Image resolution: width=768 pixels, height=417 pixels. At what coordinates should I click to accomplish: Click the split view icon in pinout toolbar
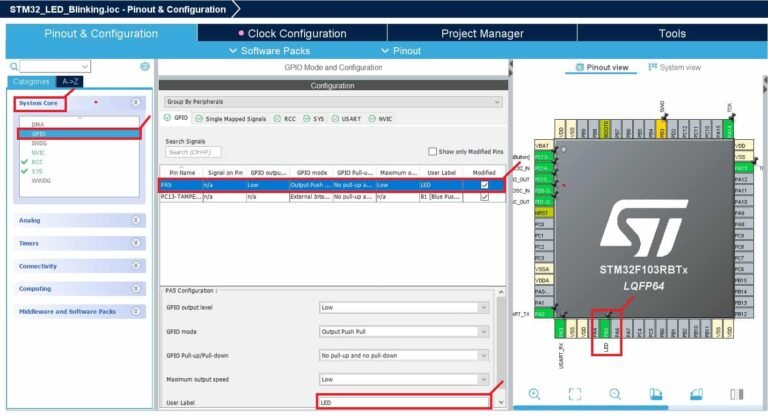coord(736,395)
